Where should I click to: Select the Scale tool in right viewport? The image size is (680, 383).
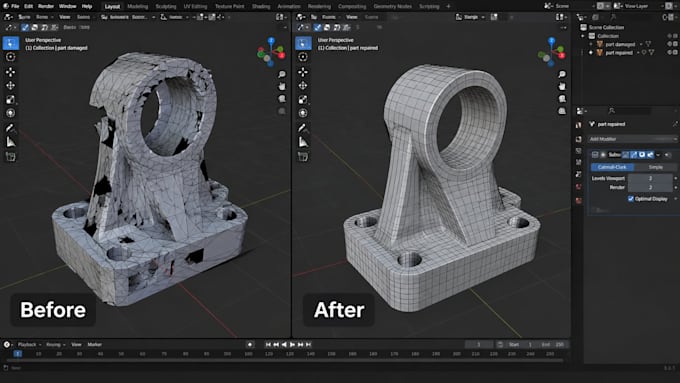tap(303, 99)
